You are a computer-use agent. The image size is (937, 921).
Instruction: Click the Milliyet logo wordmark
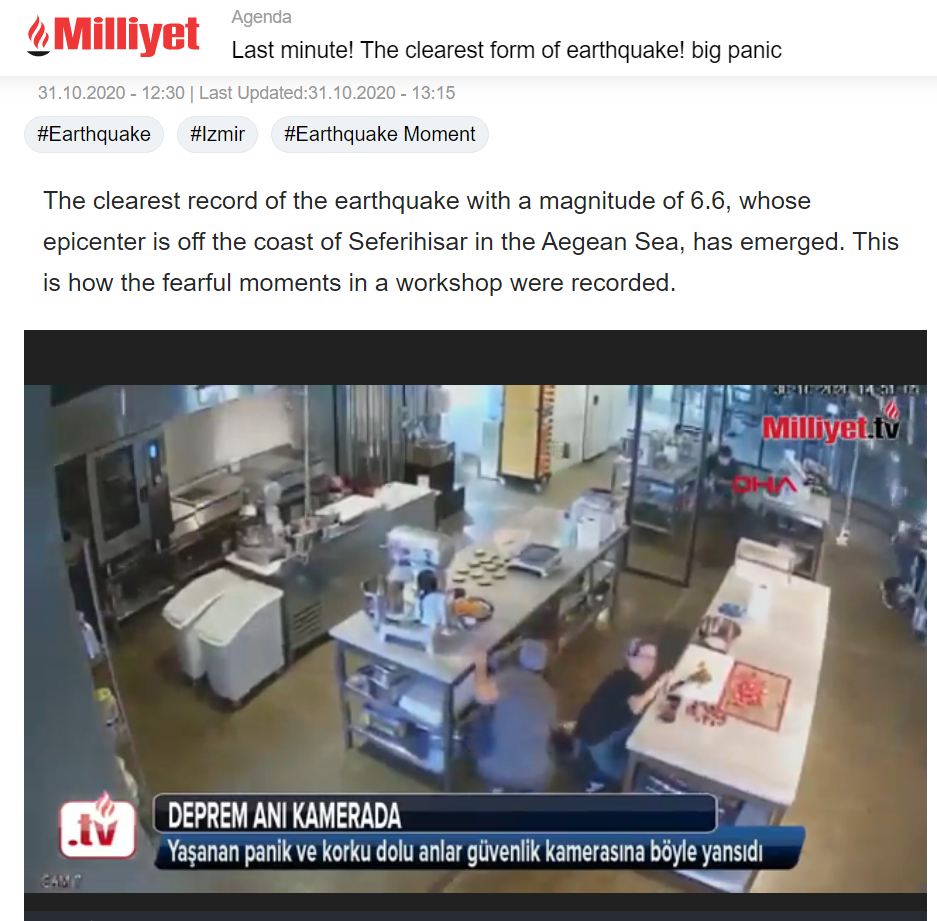(x=126, y=35)
